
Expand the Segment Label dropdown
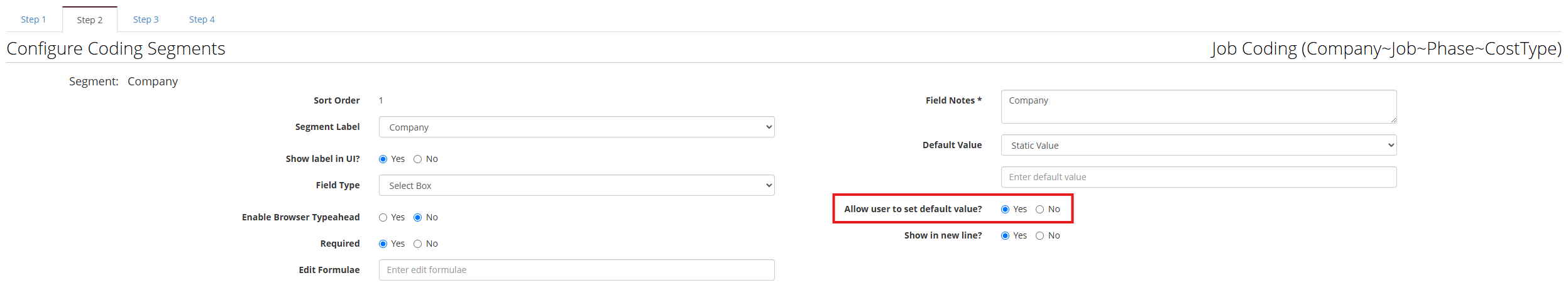[x=576, y=127]
